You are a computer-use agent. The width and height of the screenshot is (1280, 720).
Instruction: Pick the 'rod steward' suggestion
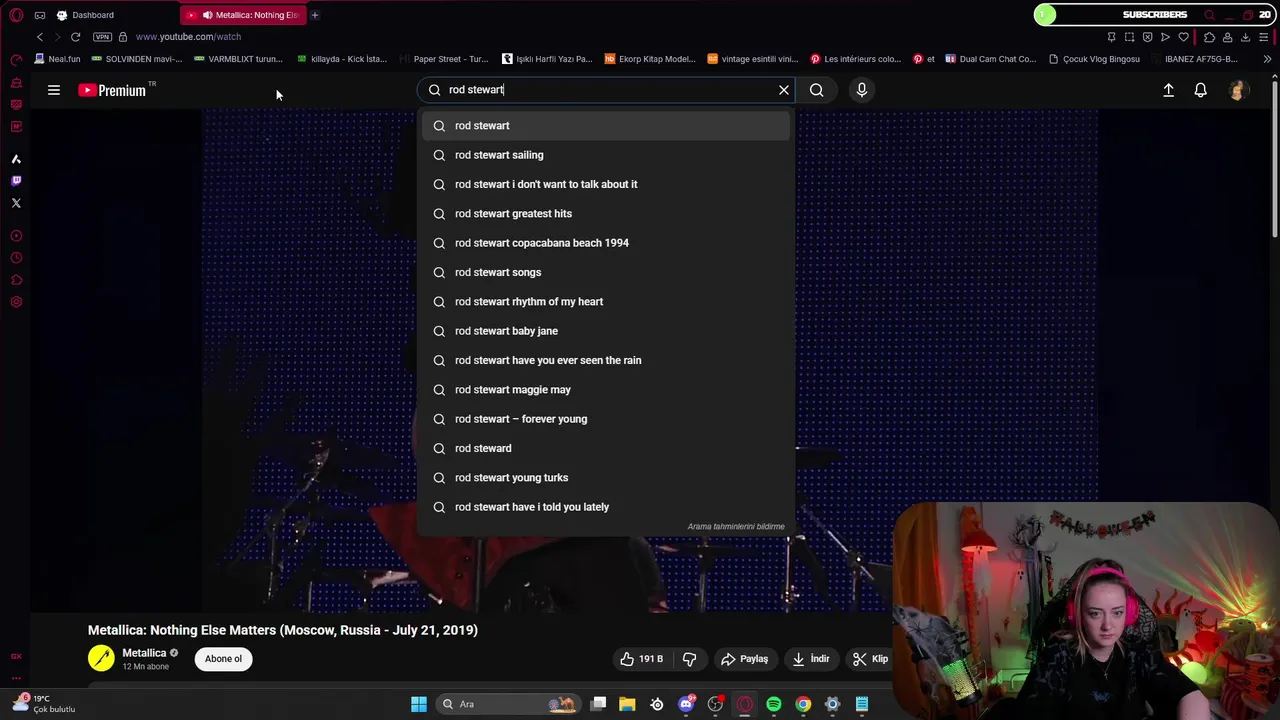[605, 448]
